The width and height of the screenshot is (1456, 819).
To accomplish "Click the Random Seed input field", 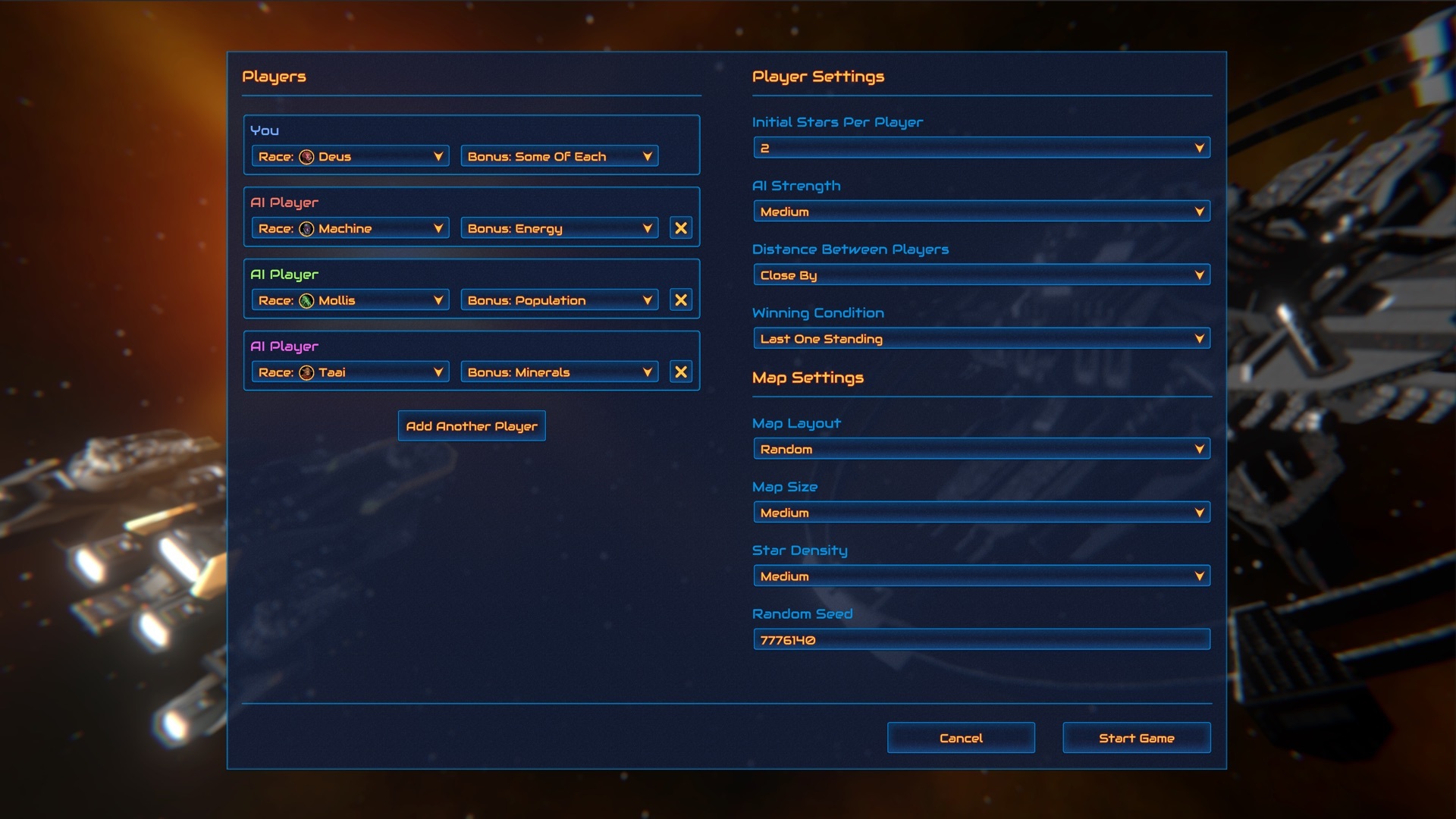I will (981, 640).
